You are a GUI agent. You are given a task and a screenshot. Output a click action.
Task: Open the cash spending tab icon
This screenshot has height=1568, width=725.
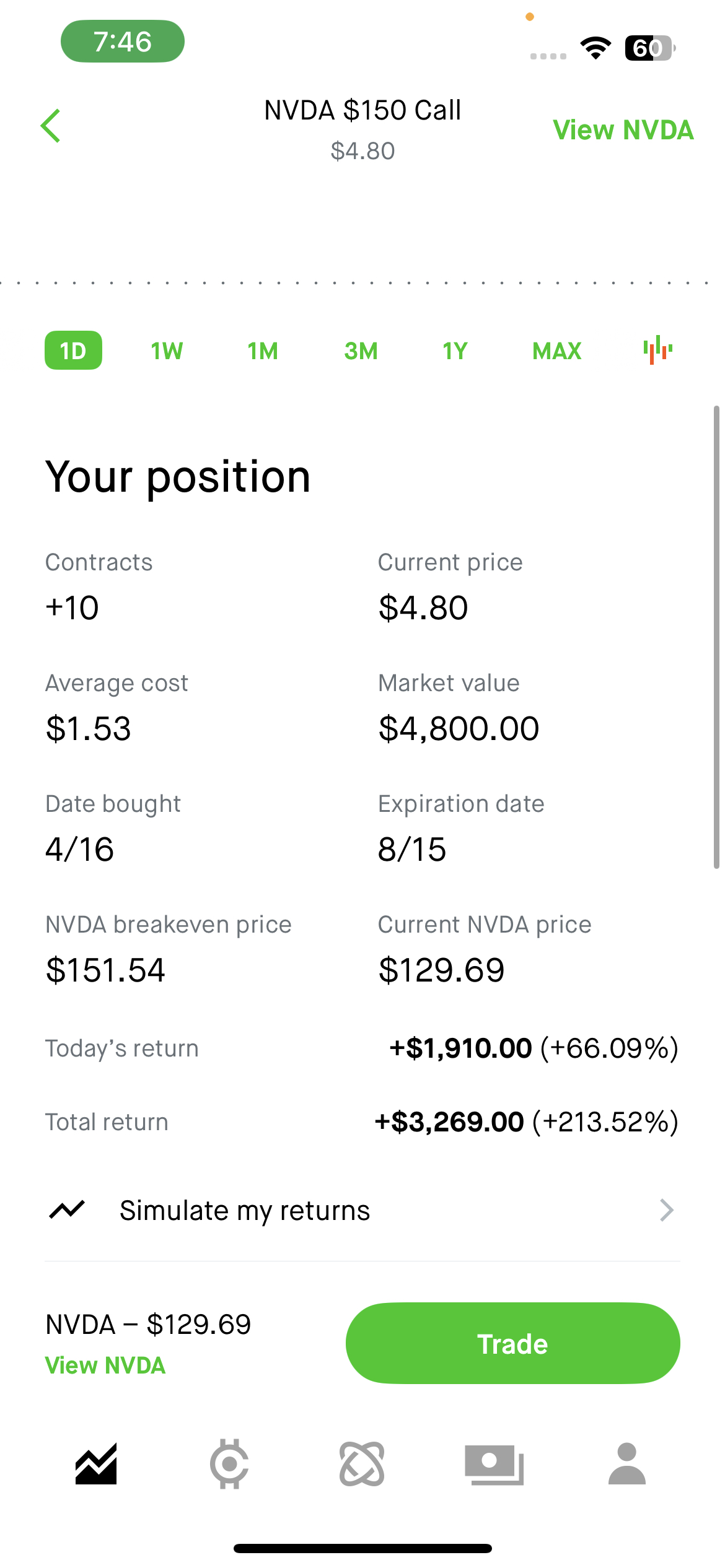pos(494,1465)
